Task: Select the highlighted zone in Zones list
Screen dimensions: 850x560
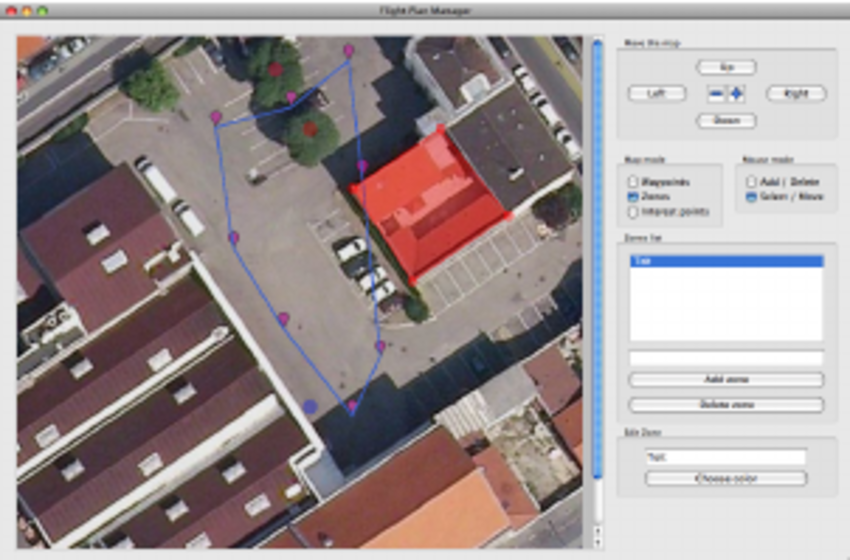Action: 725,261
